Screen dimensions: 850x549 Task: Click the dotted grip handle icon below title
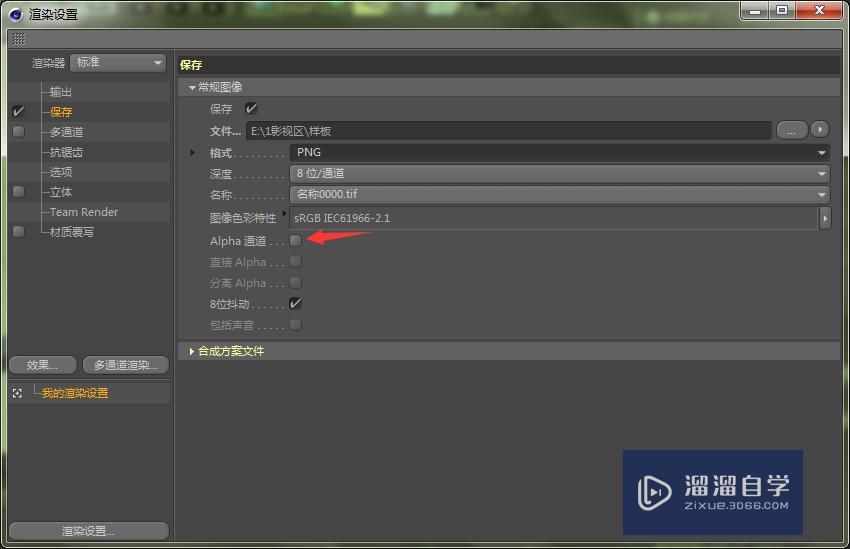[x=19, y=39]
